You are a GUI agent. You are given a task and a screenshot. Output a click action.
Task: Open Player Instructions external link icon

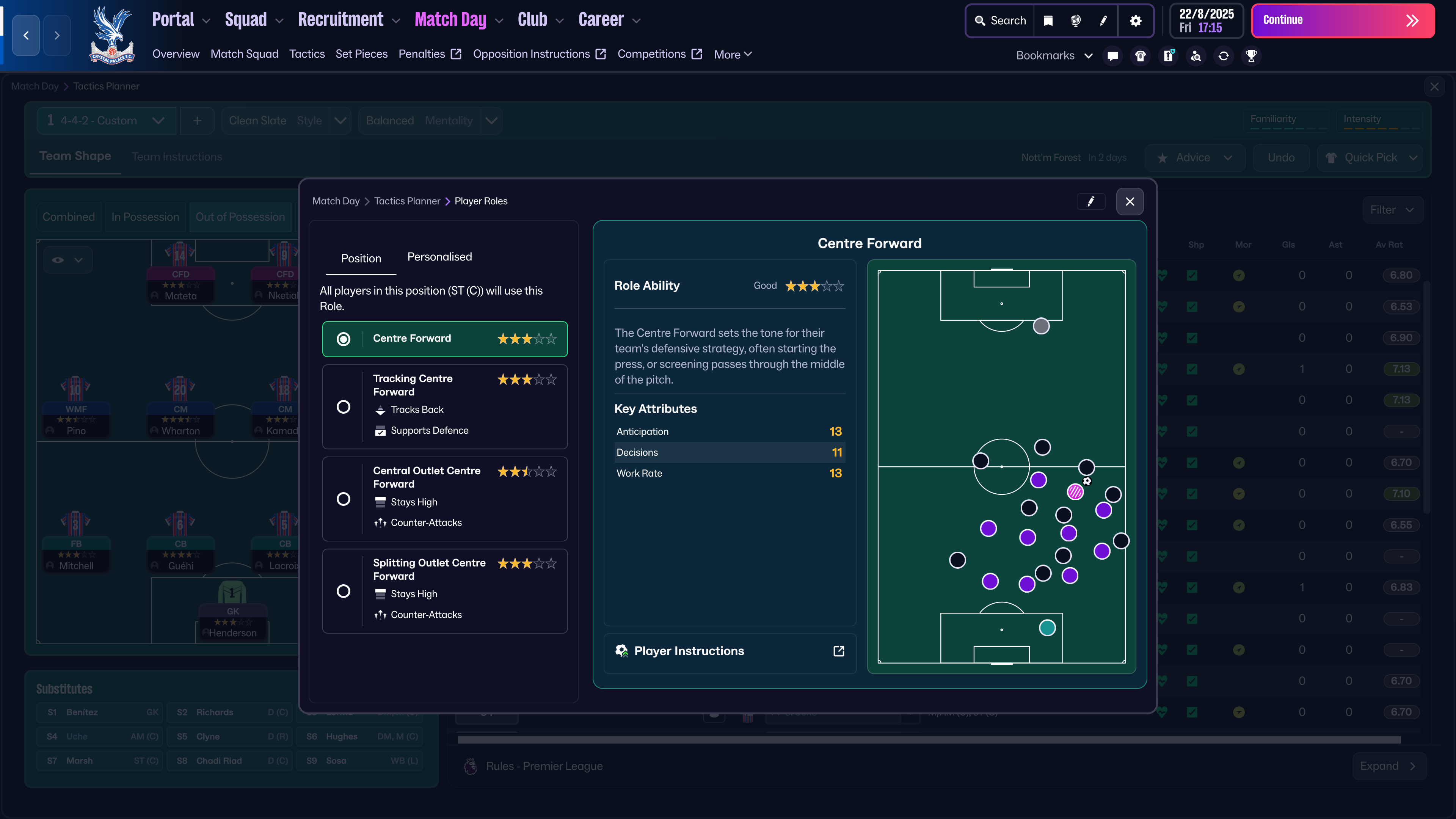[839, 651]
